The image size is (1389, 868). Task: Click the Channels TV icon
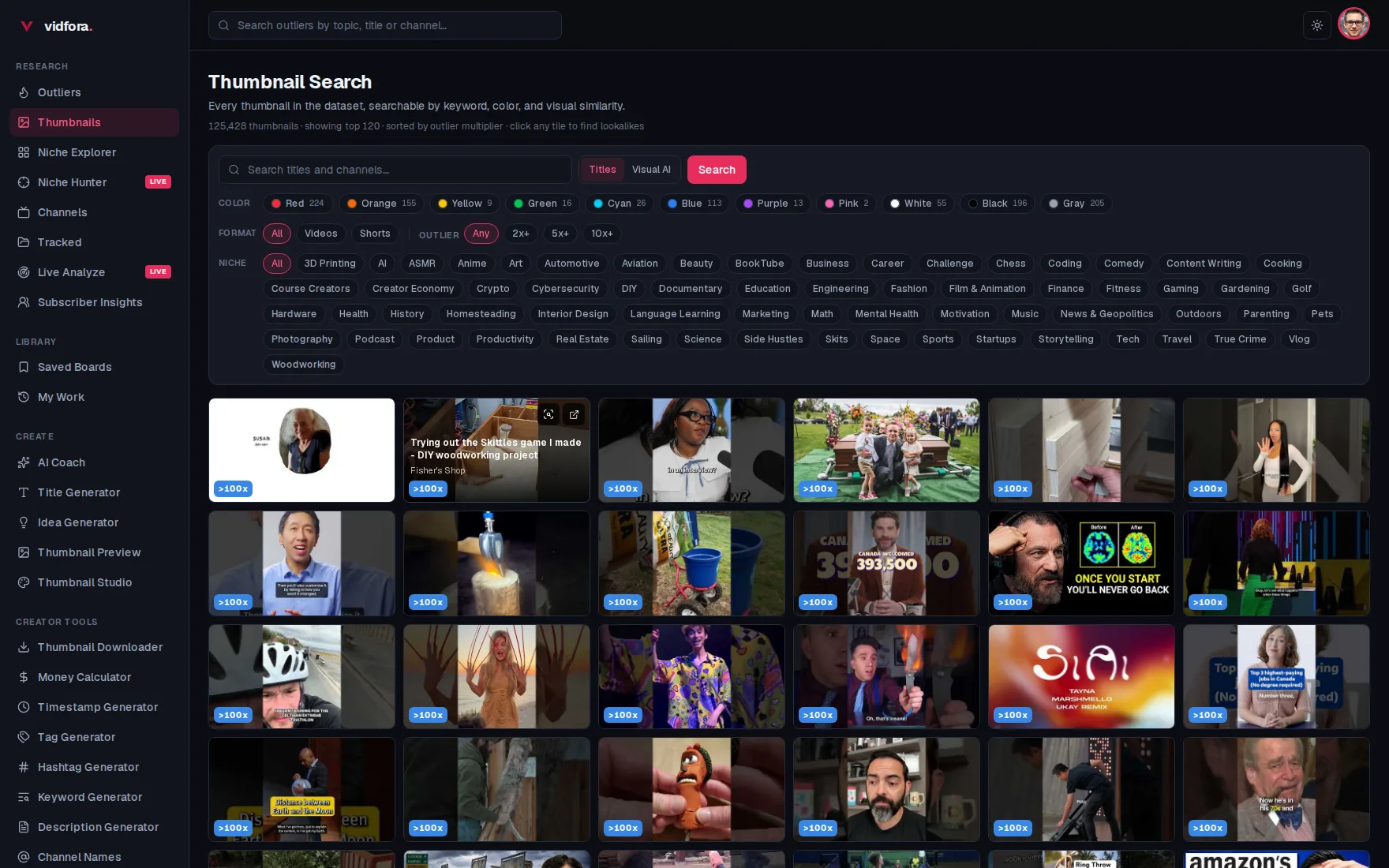coord(24,212)
